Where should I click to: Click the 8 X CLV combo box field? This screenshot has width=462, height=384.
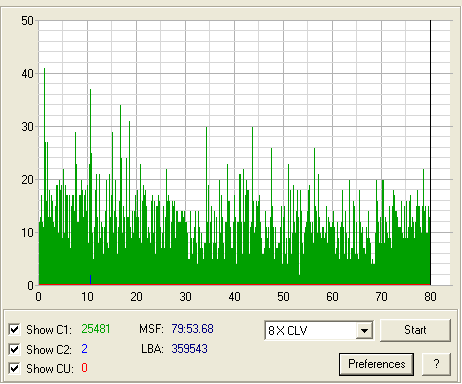pos(319,331)
